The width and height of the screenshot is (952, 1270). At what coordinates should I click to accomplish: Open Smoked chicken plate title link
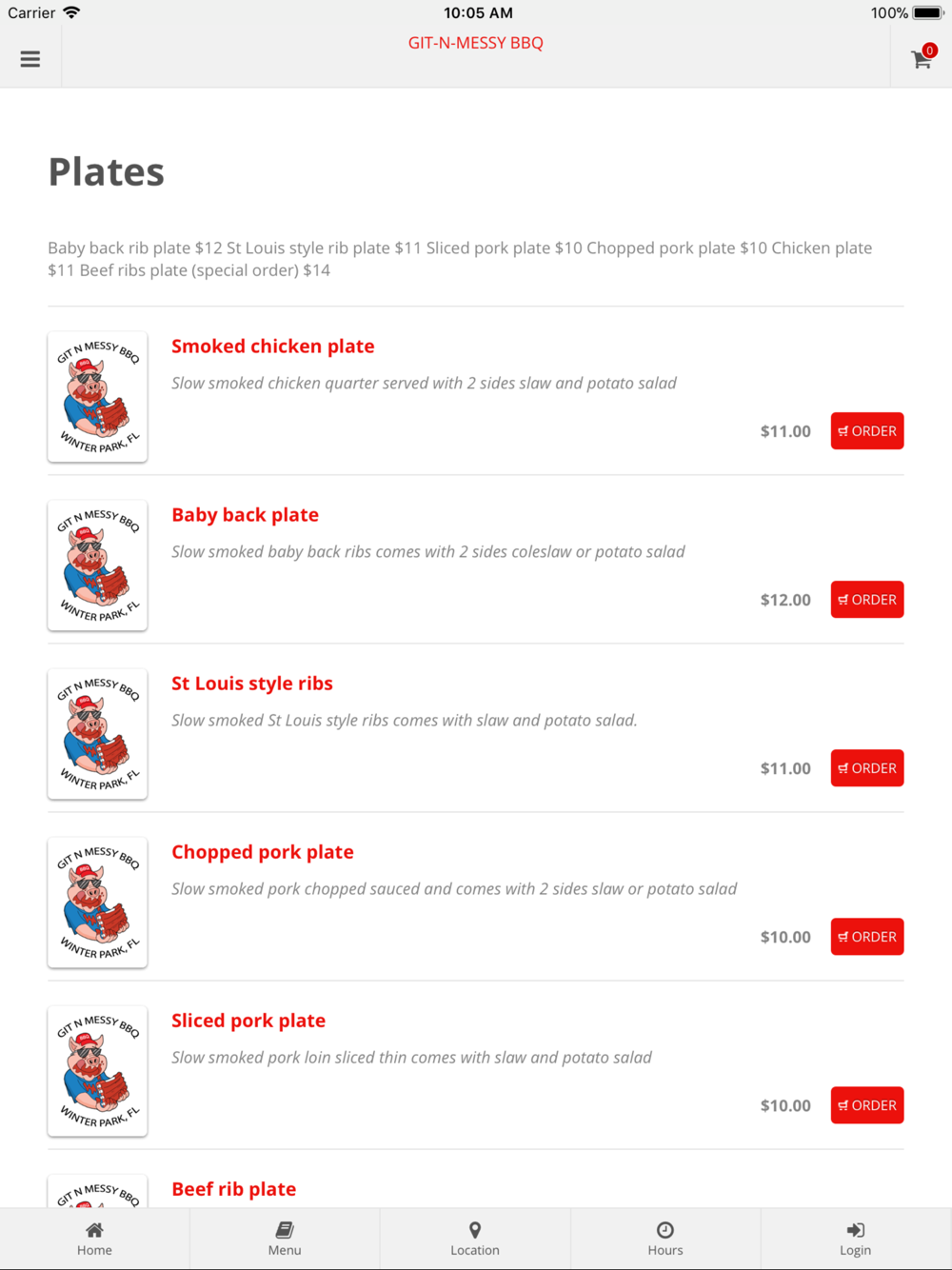point(273,347)
